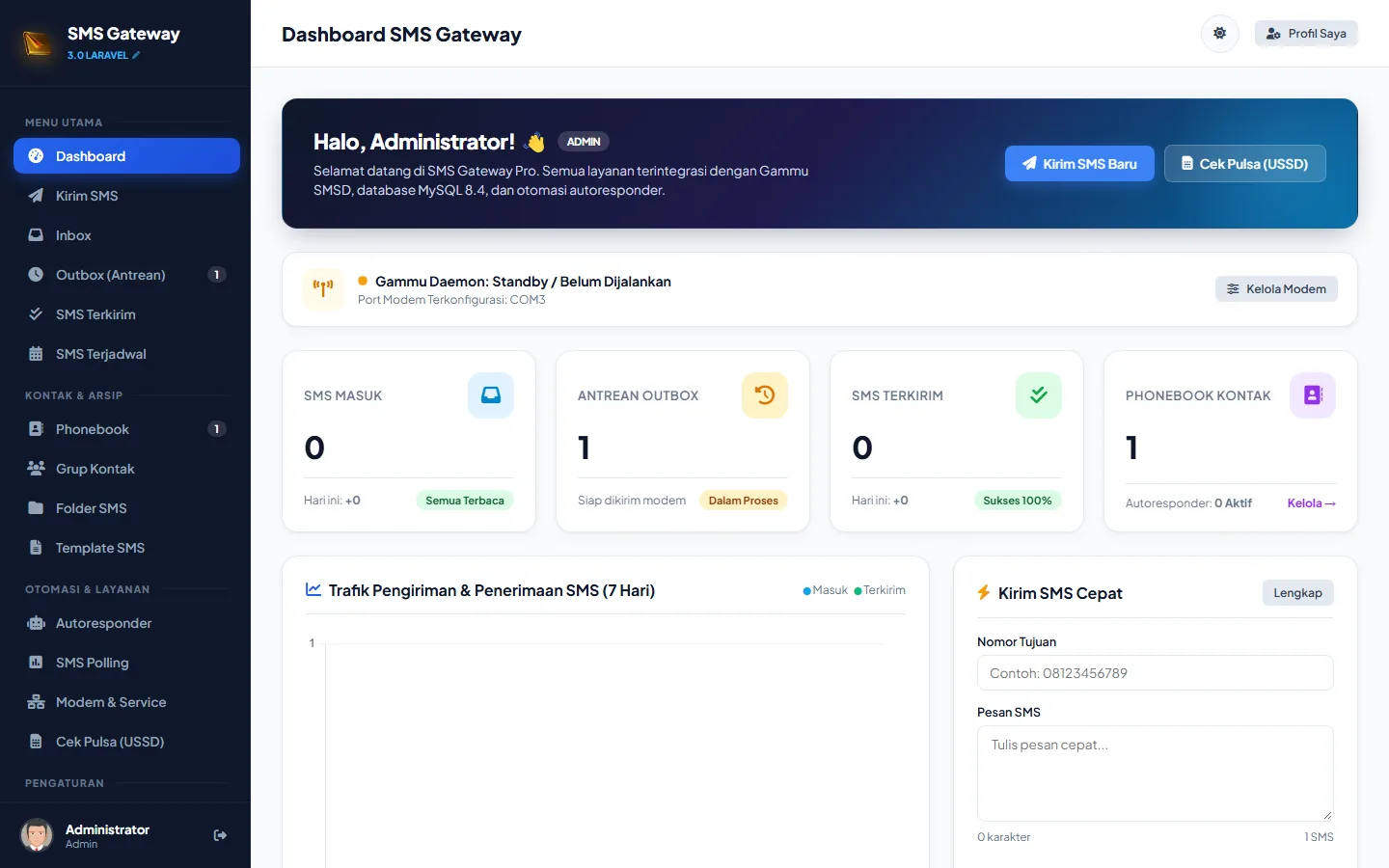The height and width of the screenshot is (868, 1389).
Task: Open the Dashboard menu item
Action: click(x=126, y=156)
